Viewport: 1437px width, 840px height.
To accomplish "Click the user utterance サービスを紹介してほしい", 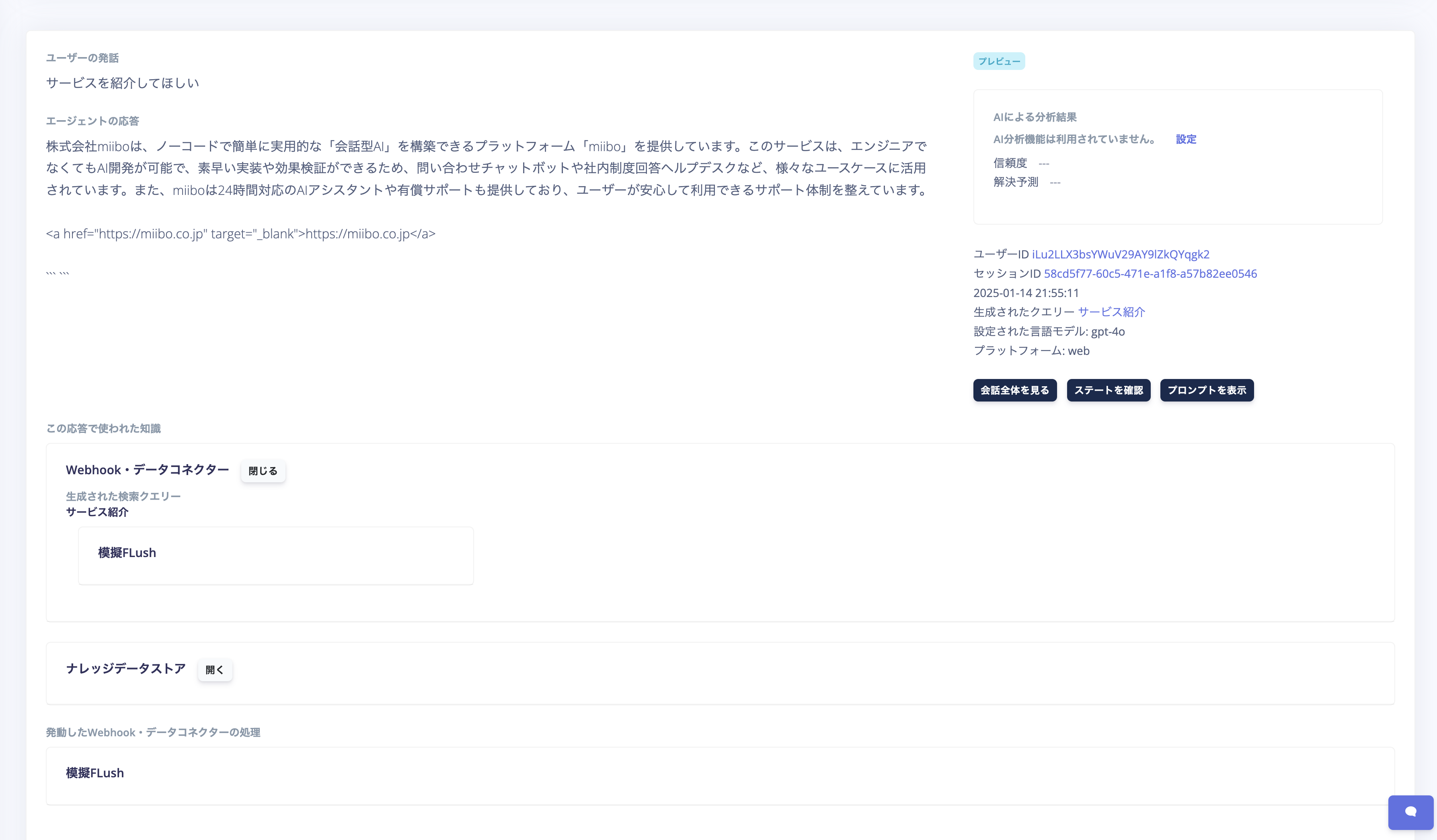I will tap(123, 83).
